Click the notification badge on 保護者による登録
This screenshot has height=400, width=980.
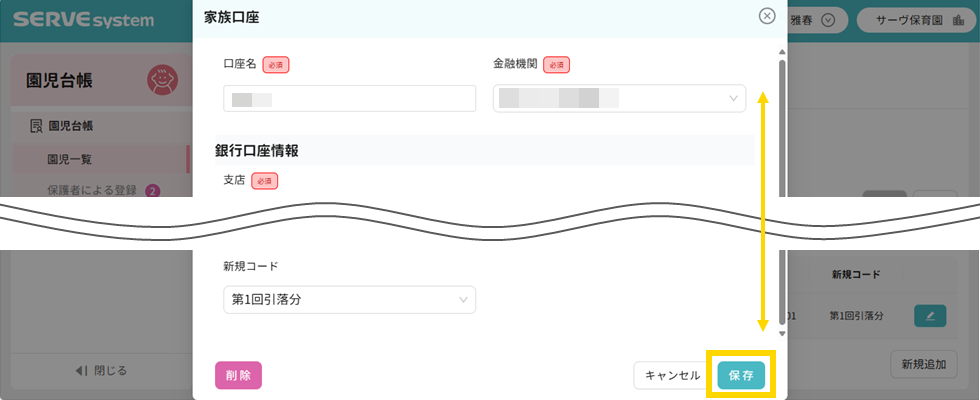point(153,190)
